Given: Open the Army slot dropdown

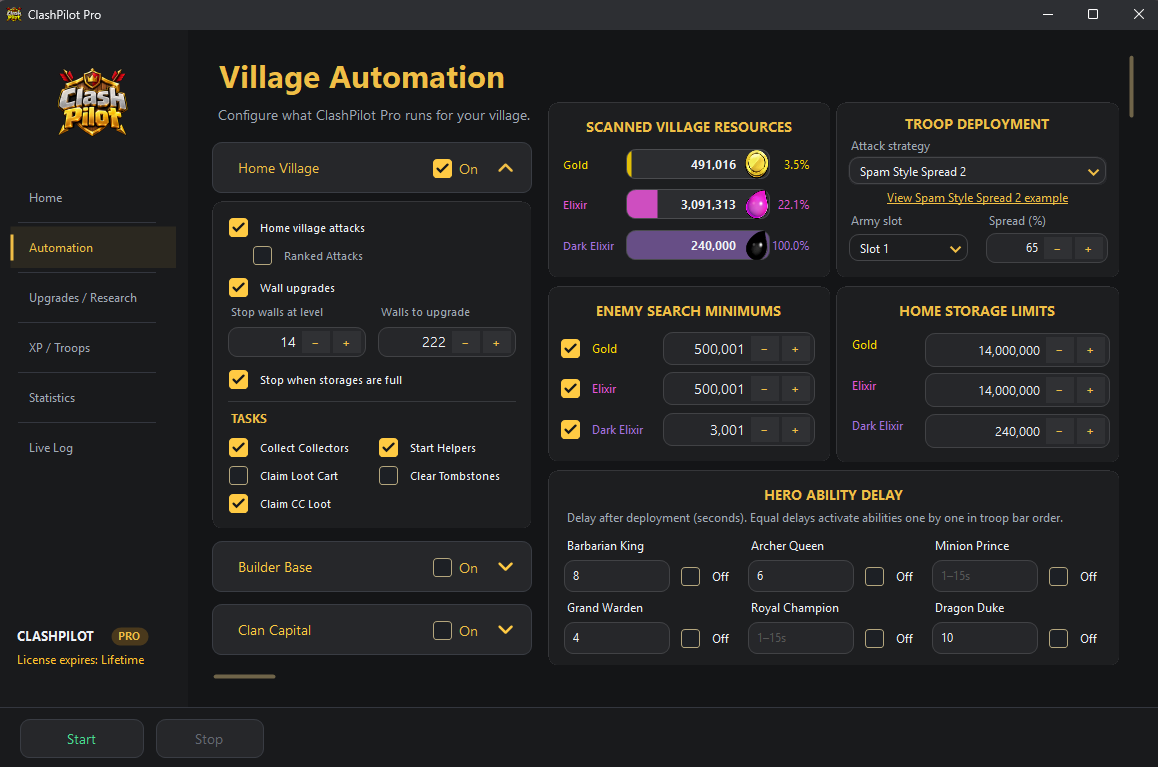Looking at the screenshot, I should click(x=908, y=249).
